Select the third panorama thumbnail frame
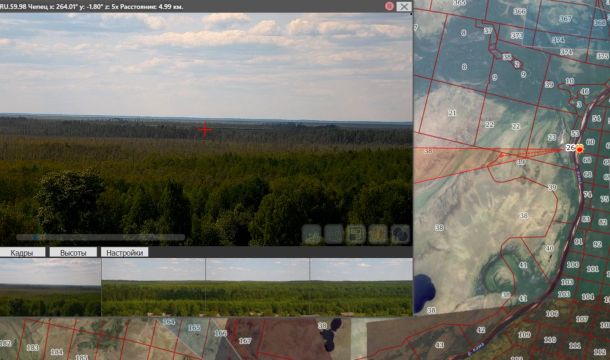Image resolution: width=610 pixels, height=360 pixels. tap(258, 287)
